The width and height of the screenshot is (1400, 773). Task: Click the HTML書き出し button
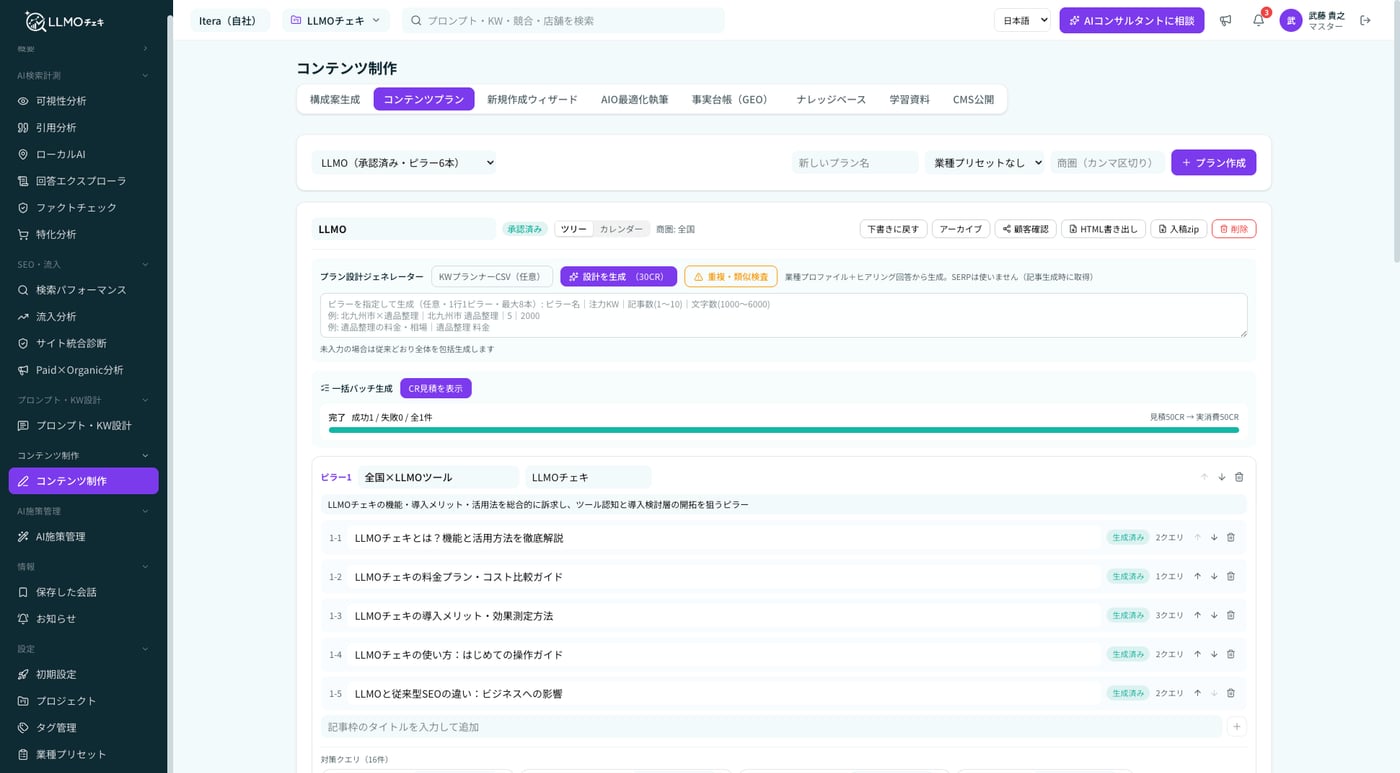(1102, 229)
